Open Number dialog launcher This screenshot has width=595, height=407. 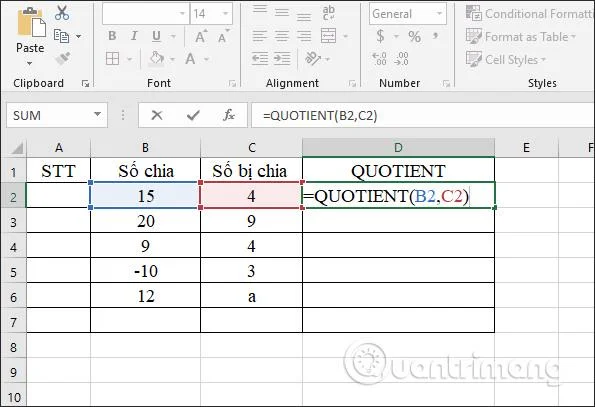coord(446,83)
